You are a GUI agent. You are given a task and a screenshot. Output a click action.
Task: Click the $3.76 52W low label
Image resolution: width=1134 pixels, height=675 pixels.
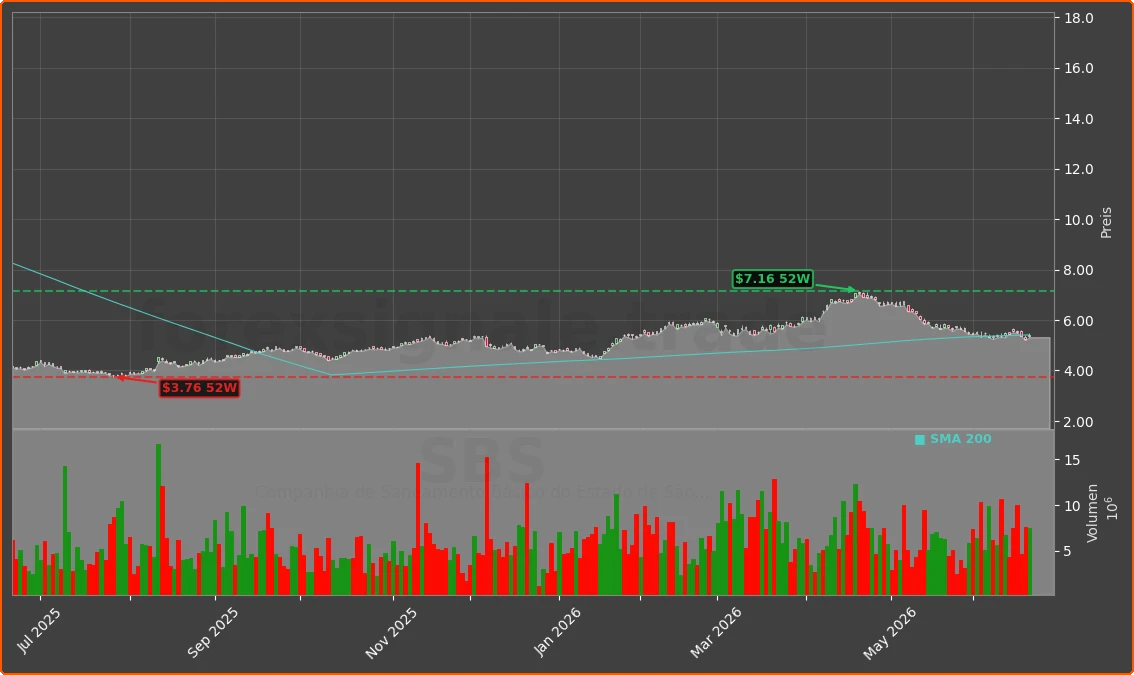(x=200, y=388)
